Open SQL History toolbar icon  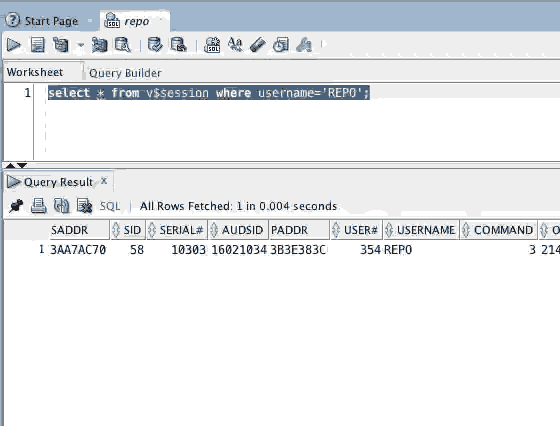pos(280,45)
